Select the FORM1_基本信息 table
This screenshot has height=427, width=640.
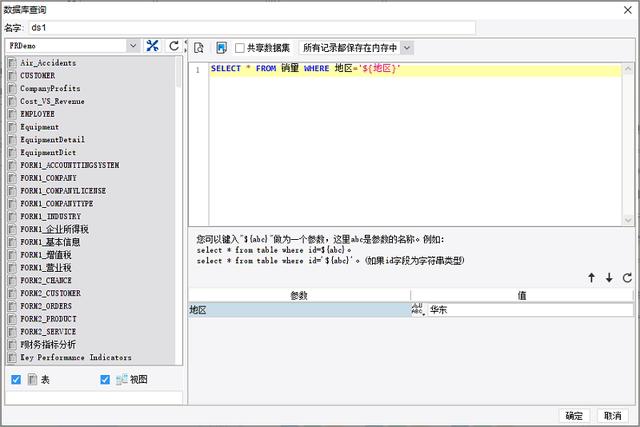click(50, 242)
